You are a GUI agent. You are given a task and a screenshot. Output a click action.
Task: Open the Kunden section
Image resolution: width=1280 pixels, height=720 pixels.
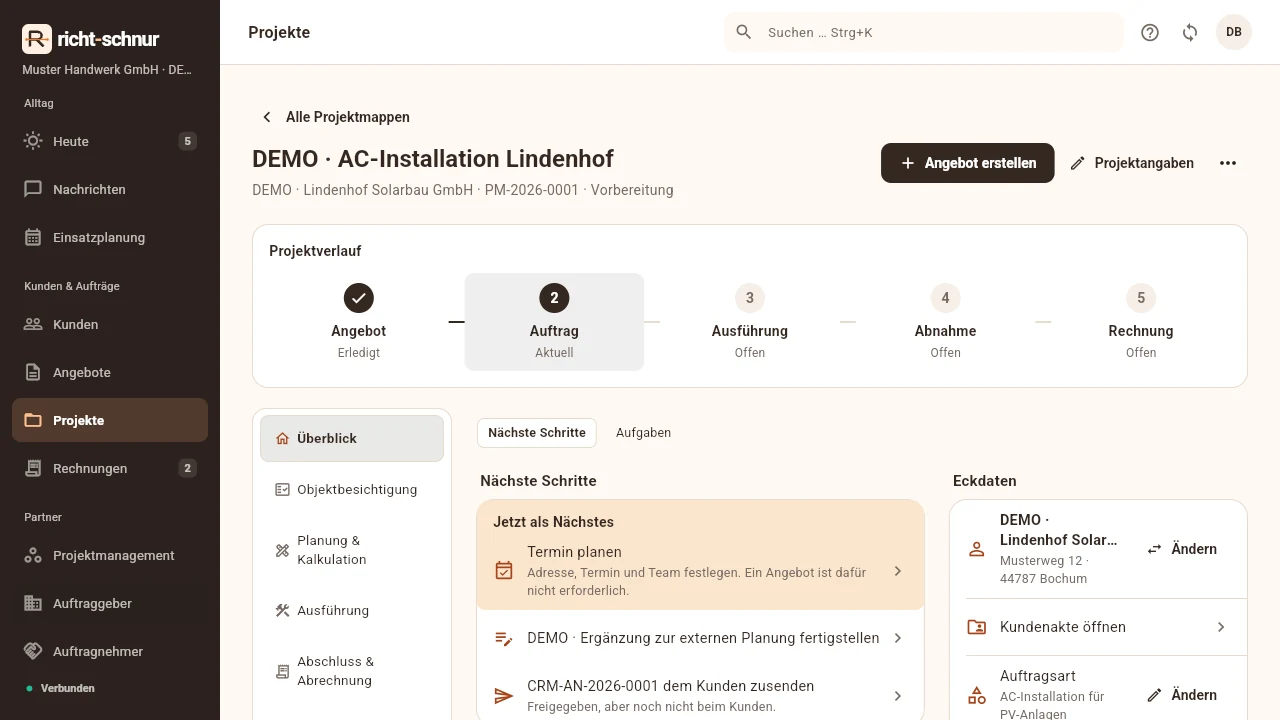pos(110,324)
